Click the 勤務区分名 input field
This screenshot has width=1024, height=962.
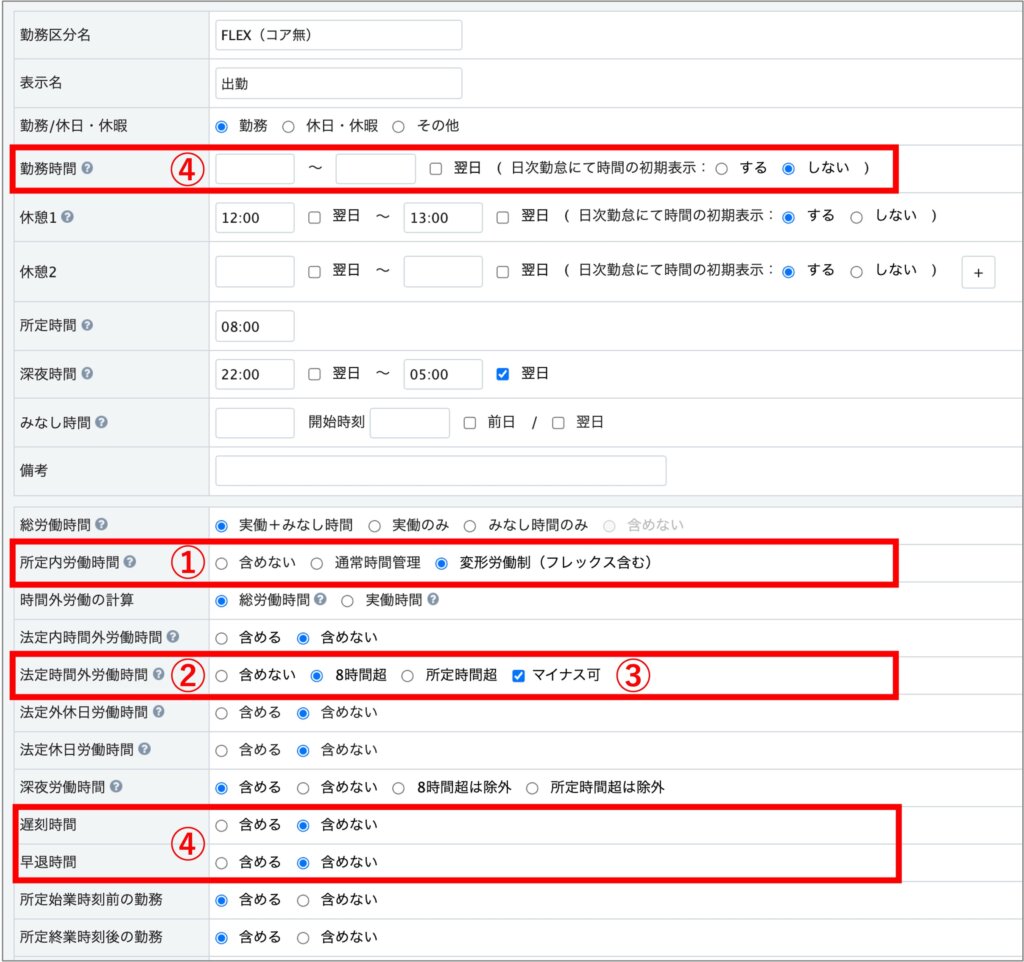point(338,35)
